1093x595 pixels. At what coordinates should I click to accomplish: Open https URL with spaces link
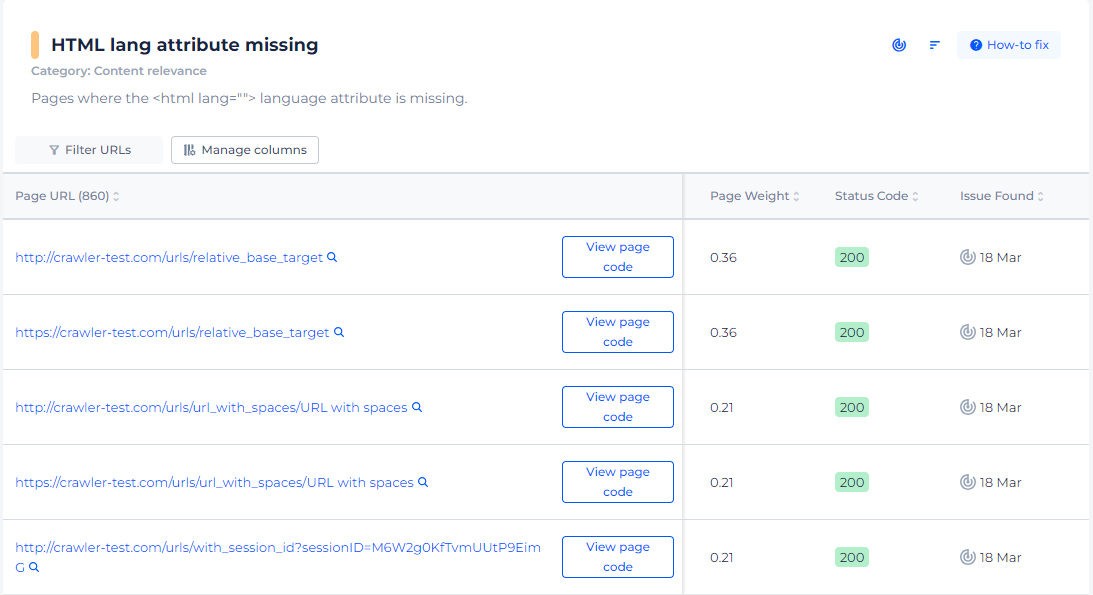pyautogui.click(x=214, y=482)
